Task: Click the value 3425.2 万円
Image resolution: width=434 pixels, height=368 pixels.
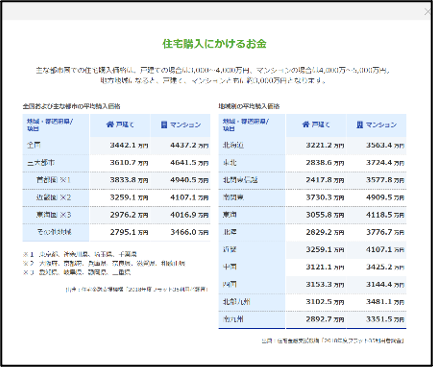Action: click(385, 267)
